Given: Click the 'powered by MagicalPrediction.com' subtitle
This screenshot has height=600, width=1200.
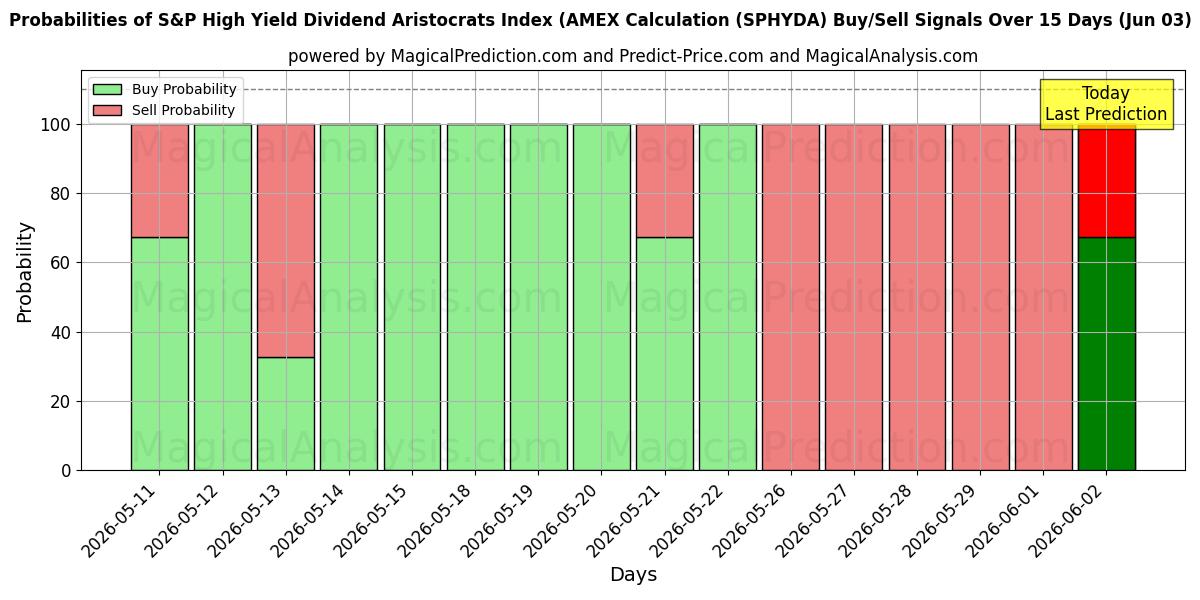Looking at the screenshot, I should 633,56.
